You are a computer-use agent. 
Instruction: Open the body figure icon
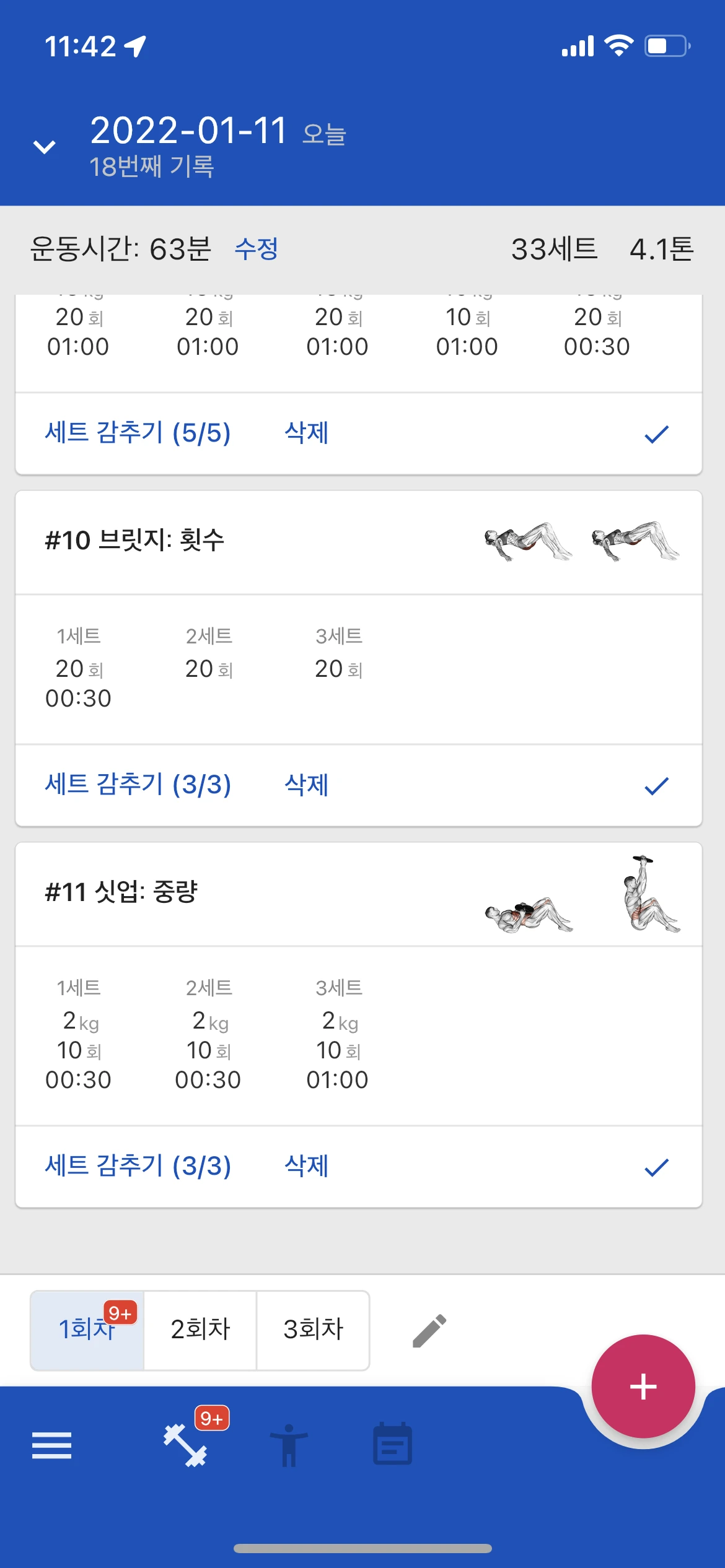[289, 1445]
